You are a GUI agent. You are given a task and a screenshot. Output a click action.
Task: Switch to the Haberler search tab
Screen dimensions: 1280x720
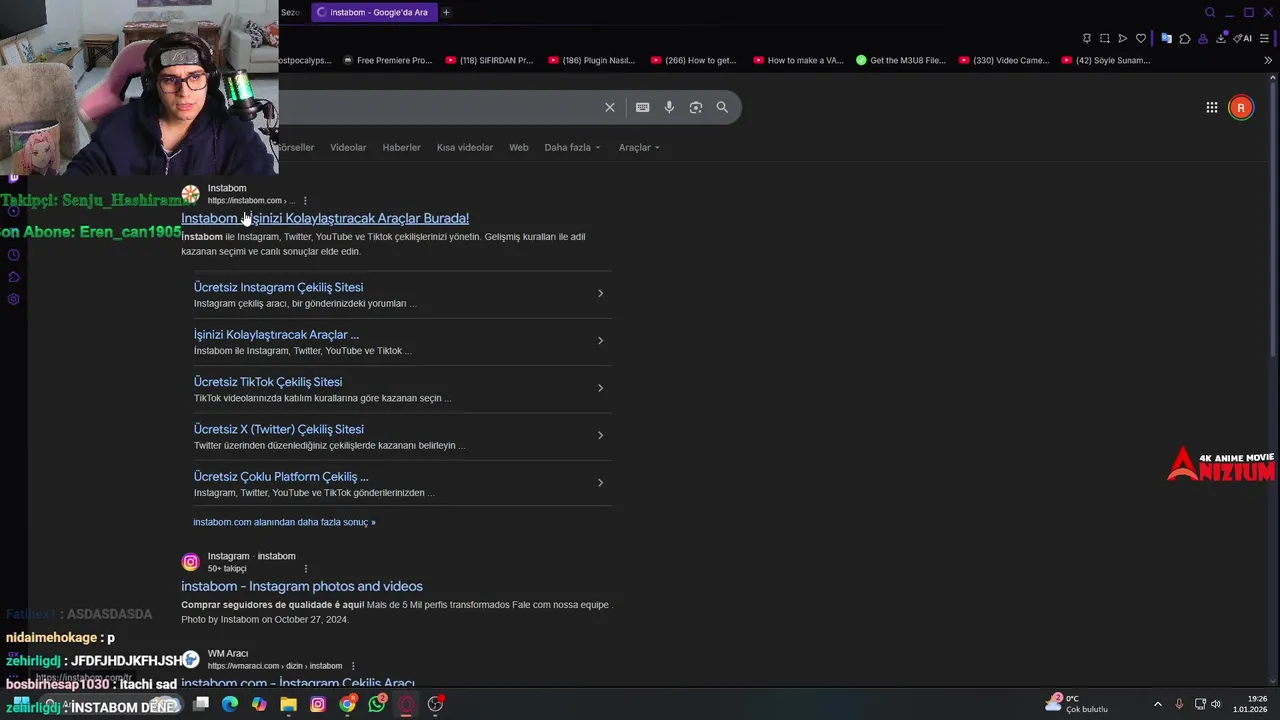pyautogui.click(x=401, y=147)
